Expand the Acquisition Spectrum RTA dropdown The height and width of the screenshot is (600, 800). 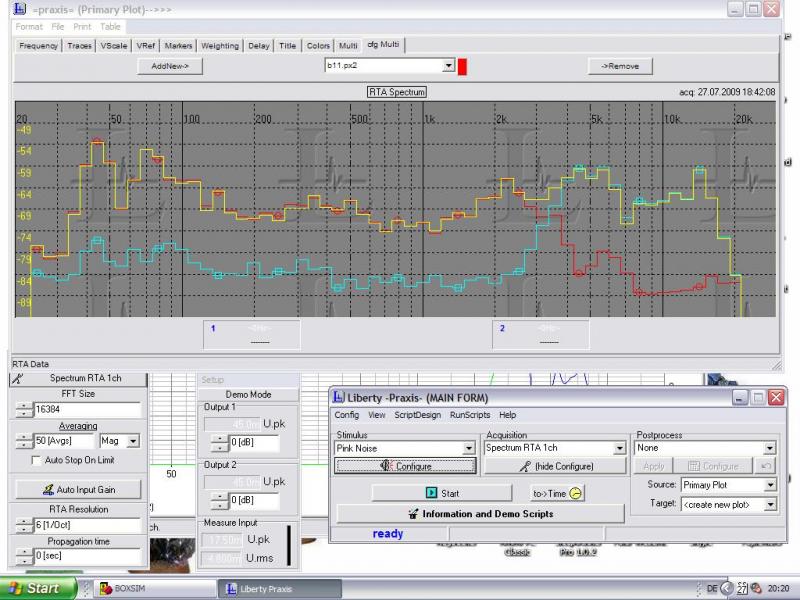[619, 448]
